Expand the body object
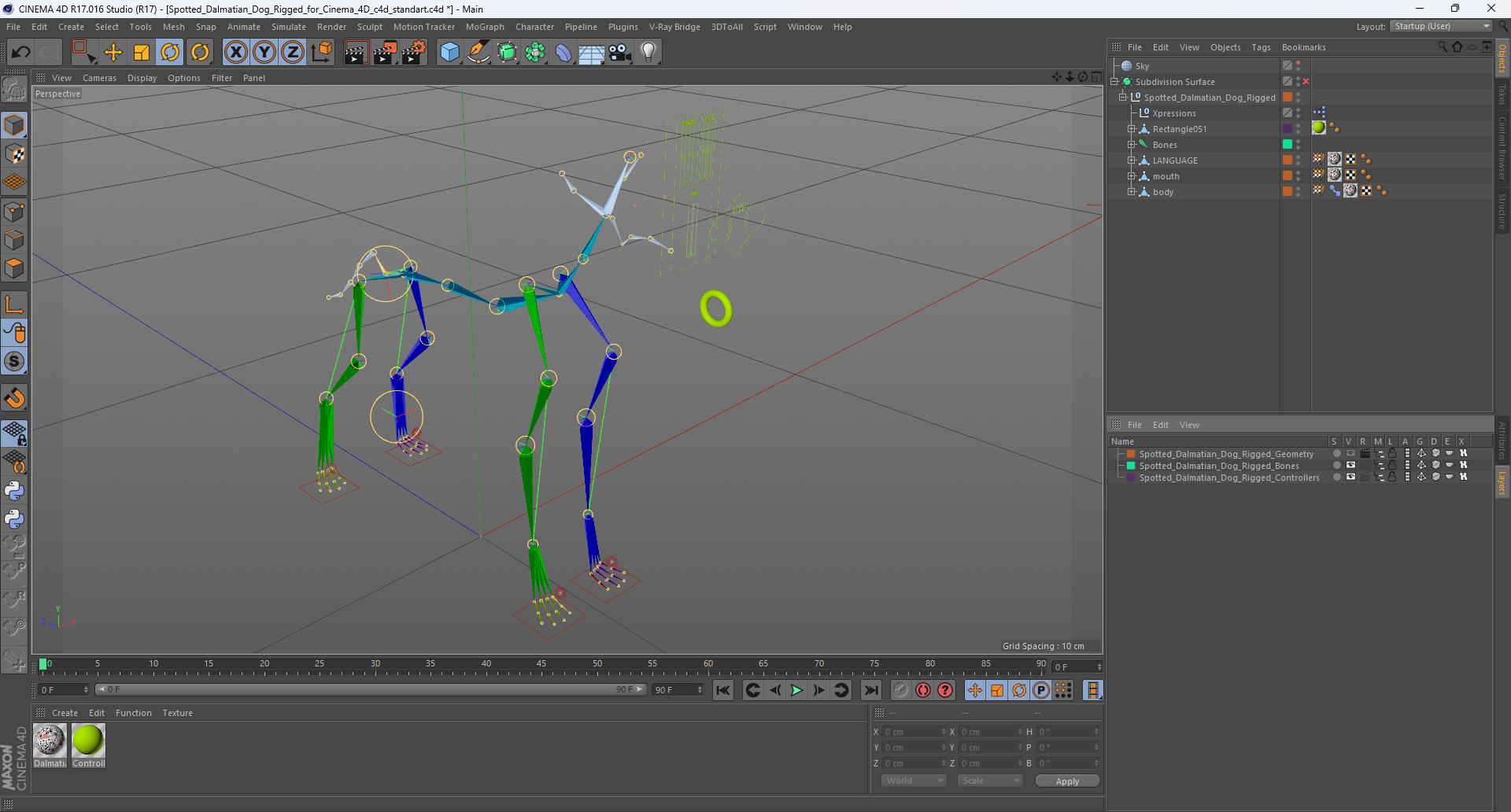This screenshot has width=1511, height=812. pos(1132,192)
